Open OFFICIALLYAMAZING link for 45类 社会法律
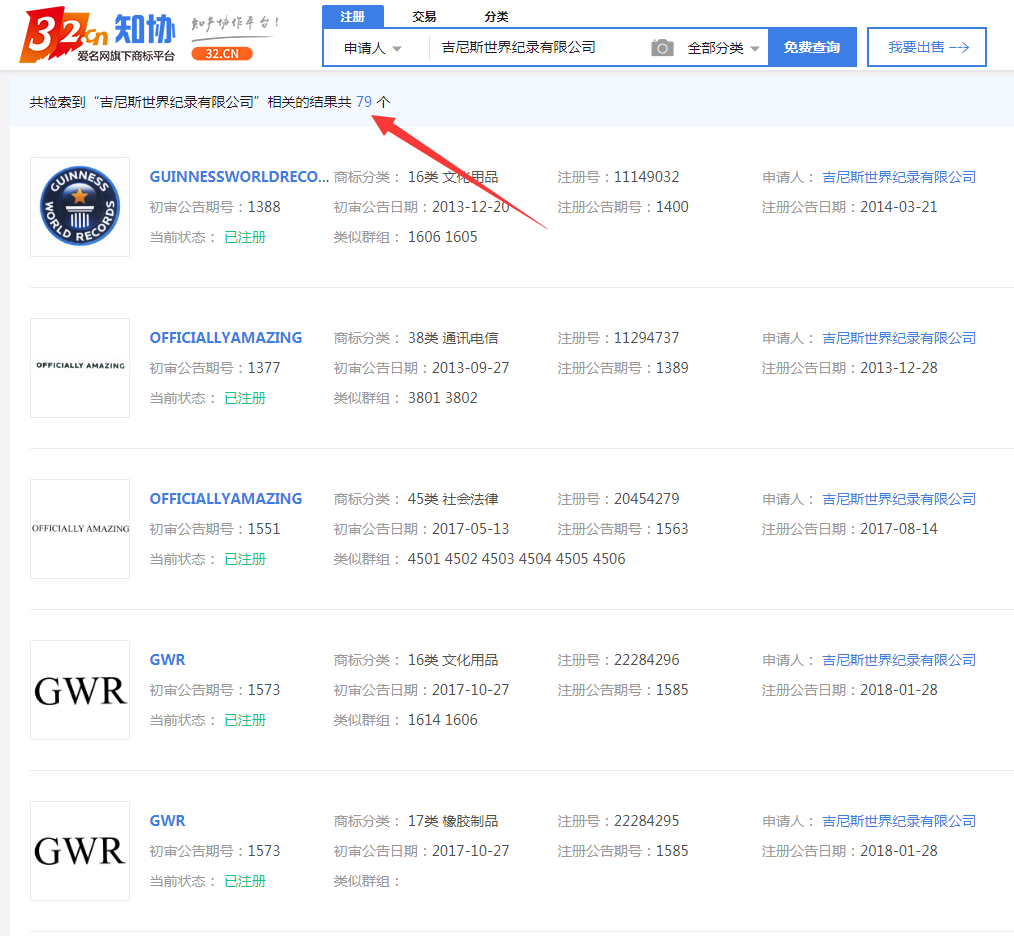The height and width of the screenshot is (936, 1014). [226, 499]
